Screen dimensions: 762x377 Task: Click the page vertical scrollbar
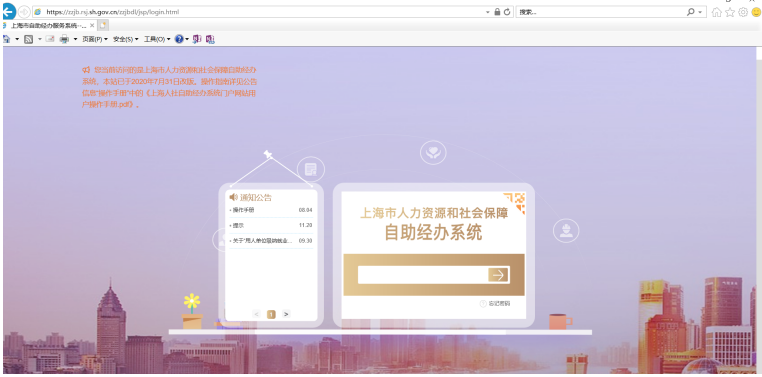click(759, 210)
